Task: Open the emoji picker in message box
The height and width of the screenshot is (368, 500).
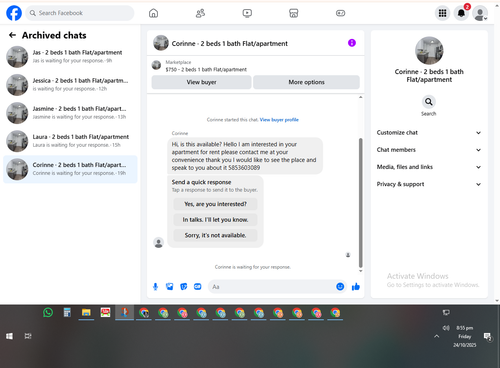Action: (340, 287)
